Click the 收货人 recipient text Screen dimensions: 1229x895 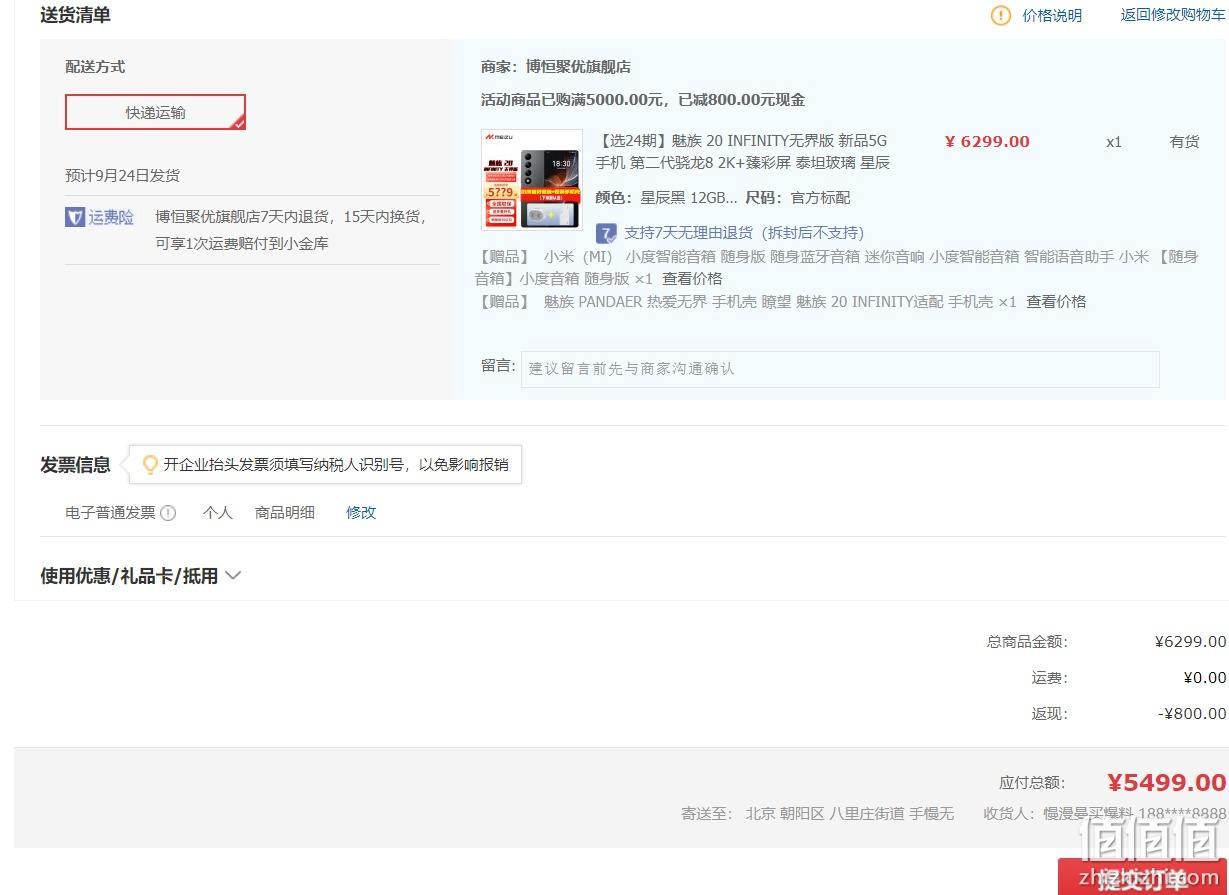[1105, 814]
